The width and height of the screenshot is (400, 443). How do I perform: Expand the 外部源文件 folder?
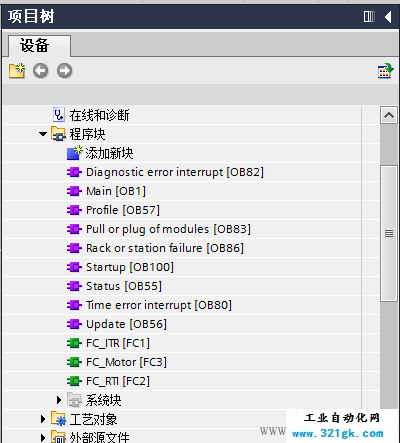pos(43,437)
